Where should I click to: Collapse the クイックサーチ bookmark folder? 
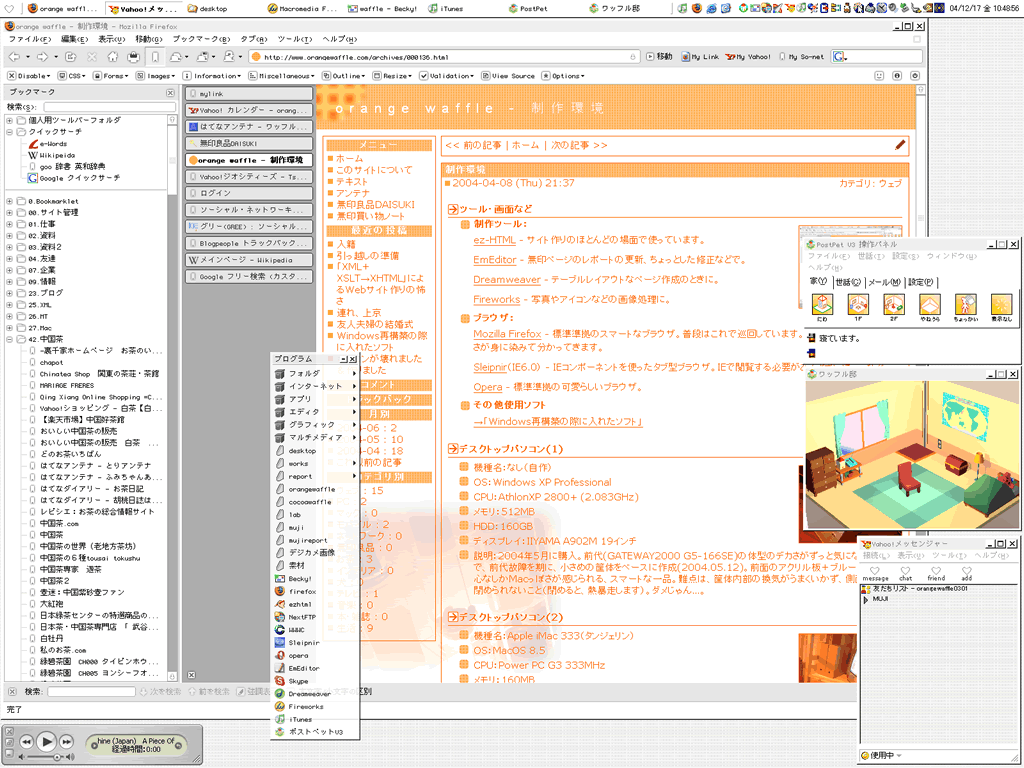pyautogui.click(x=10, y=132)
